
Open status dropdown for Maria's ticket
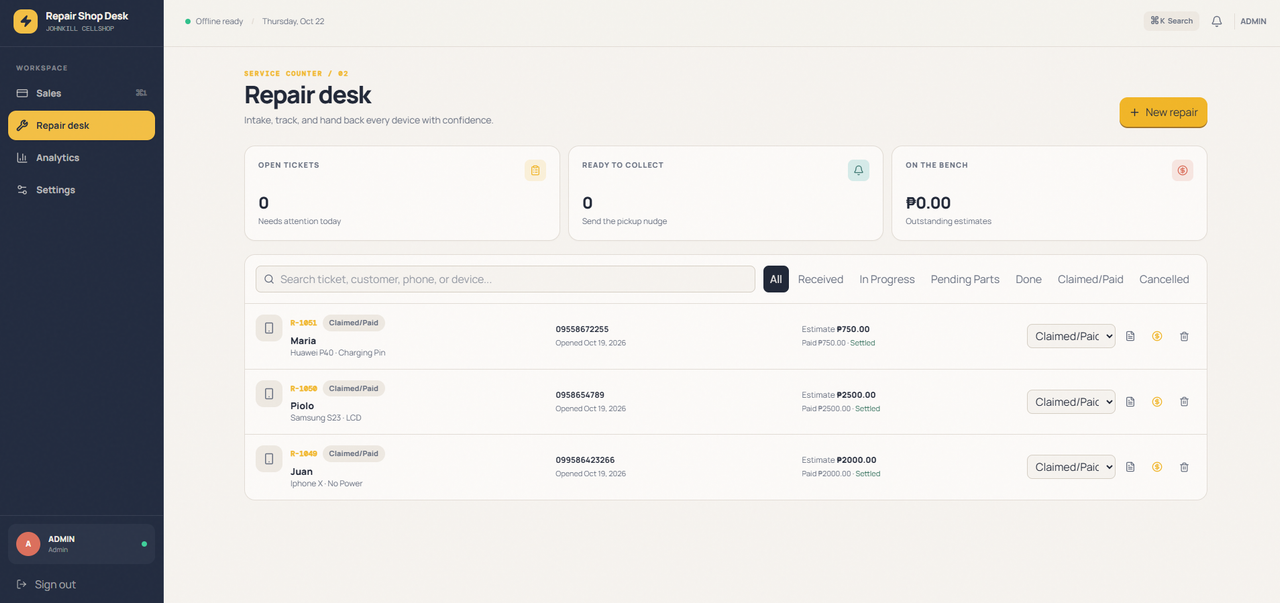tap(1071, 336)
